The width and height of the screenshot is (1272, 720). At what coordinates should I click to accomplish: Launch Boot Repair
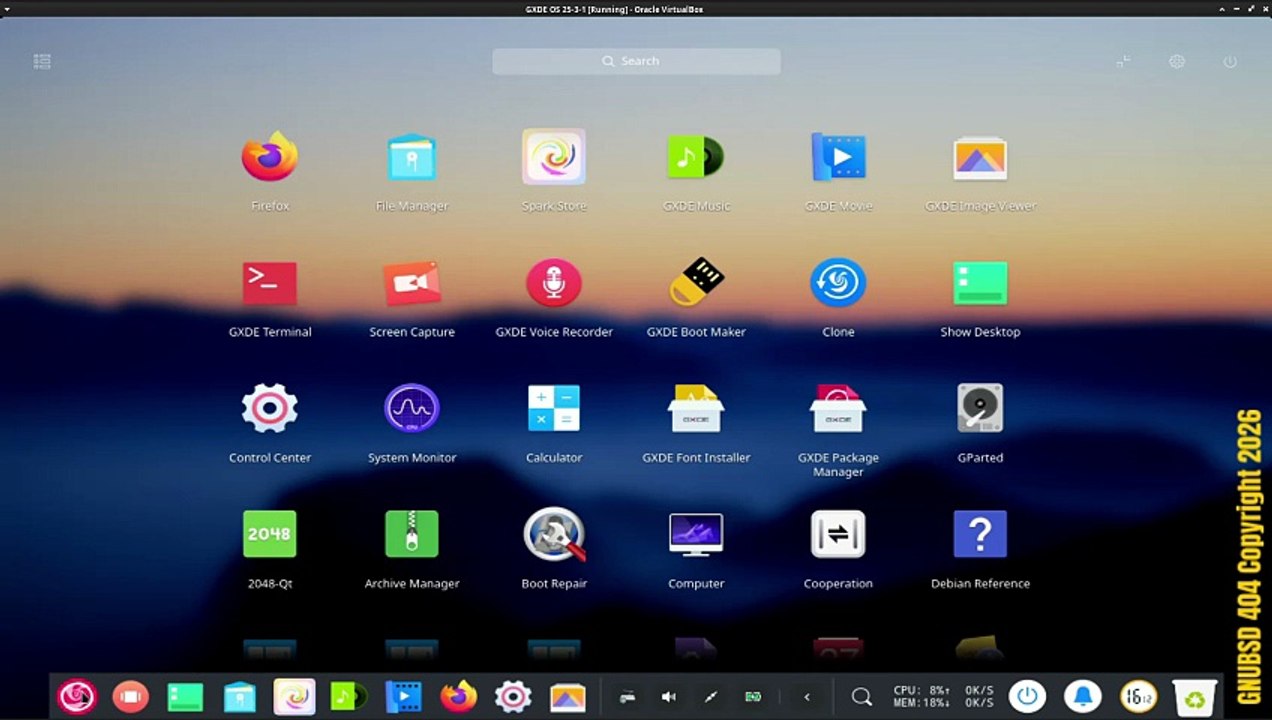pos(554,534)
